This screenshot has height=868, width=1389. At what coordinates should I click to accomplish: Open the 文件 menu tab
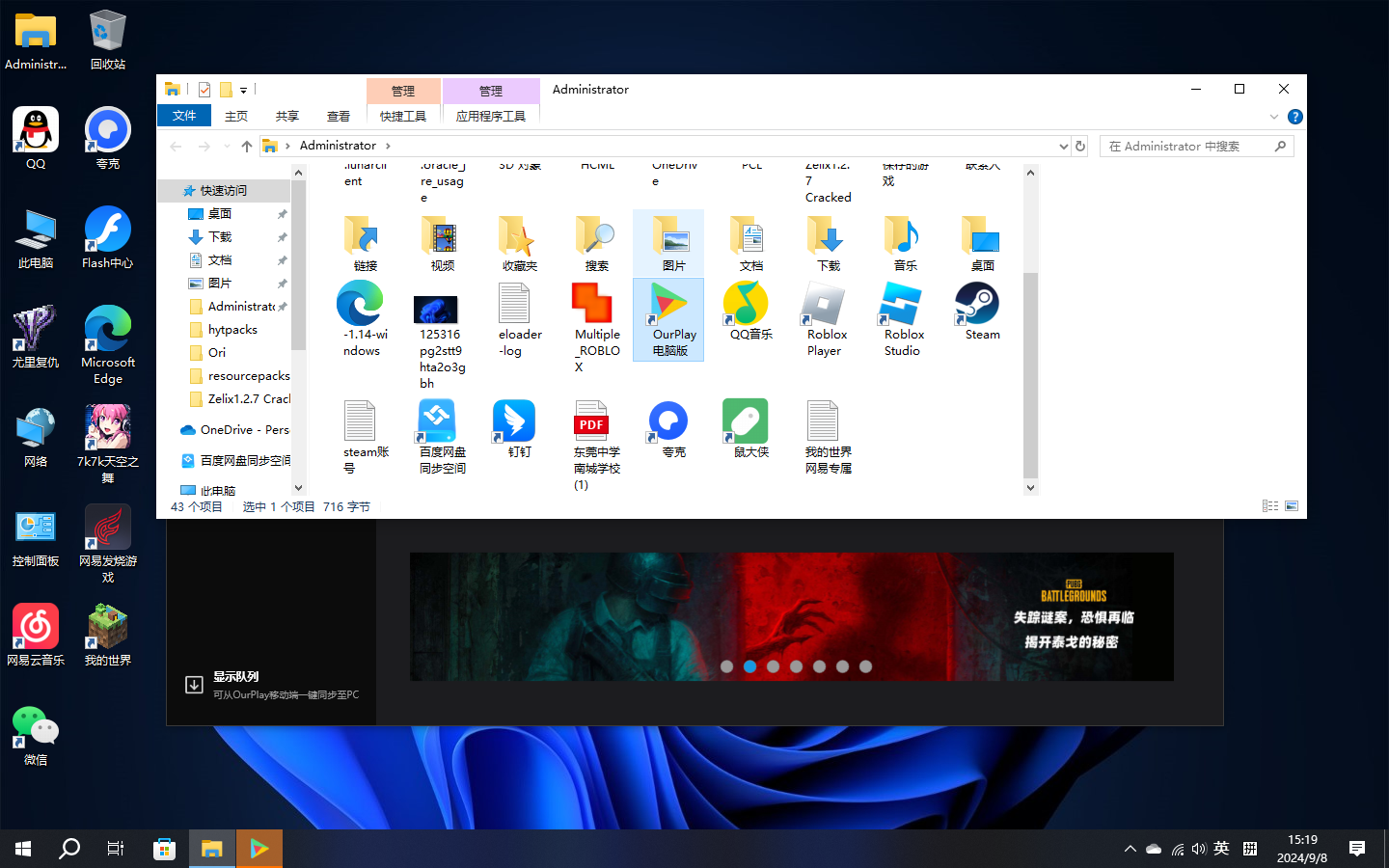(184, 116)
